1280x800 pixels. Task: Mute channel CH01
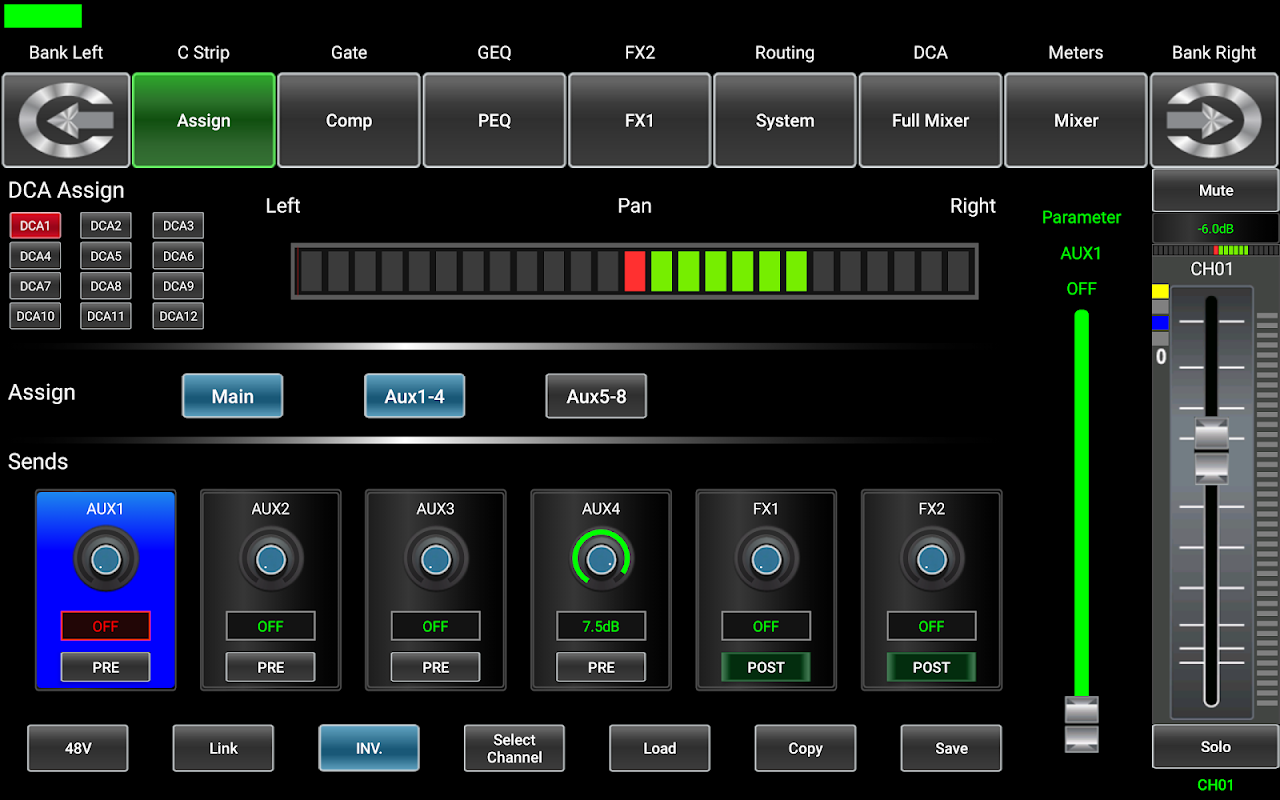point(1215,190)
